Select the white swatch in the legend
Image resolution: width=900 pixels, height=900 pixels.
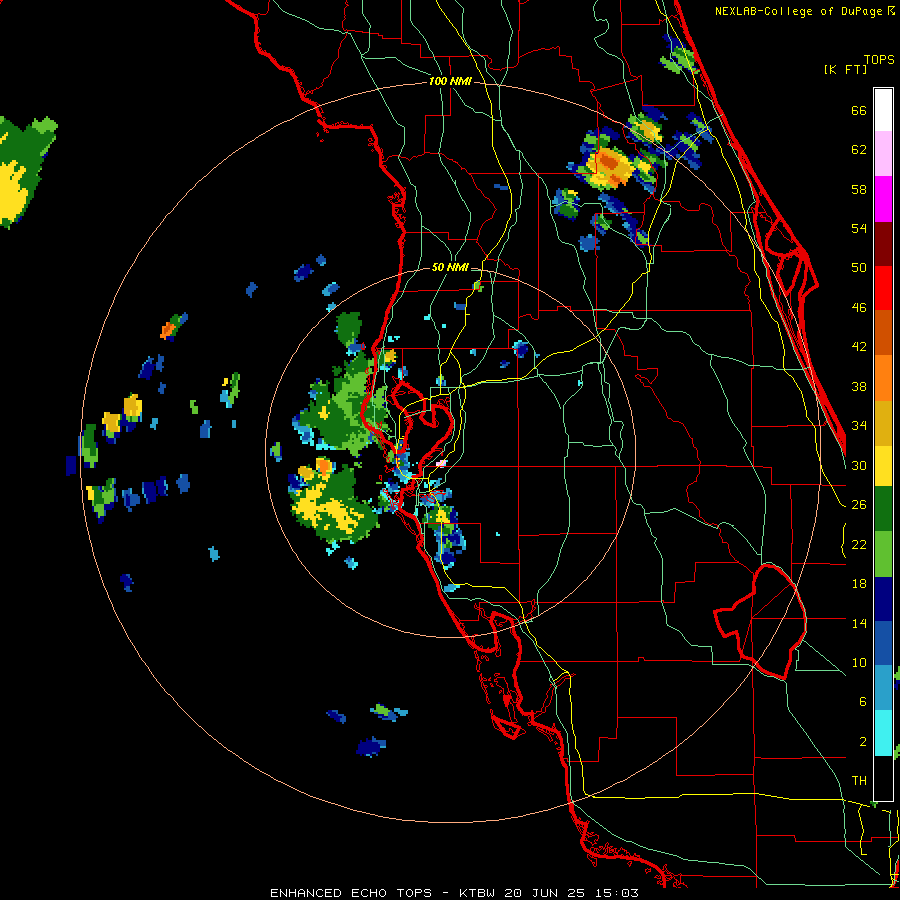pyautogui.click(x=883, y=110)
